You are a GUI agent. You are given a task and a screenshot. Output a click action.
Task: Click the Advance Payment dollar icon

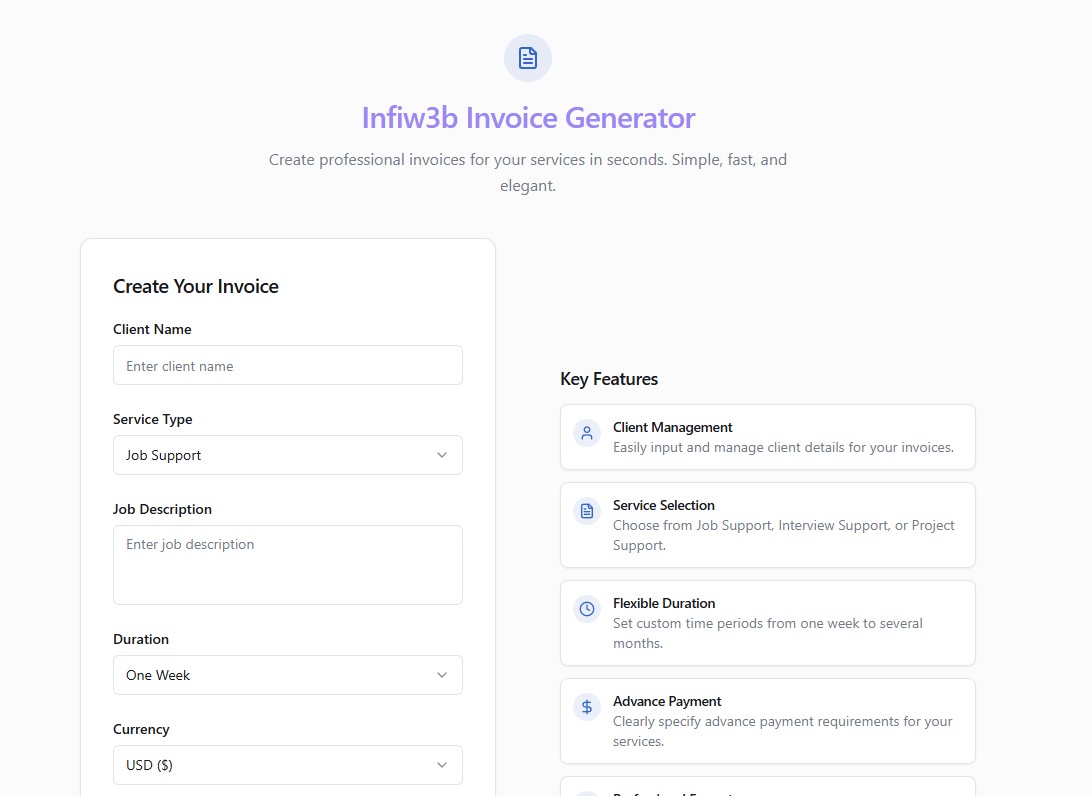(x=587, y=707)
